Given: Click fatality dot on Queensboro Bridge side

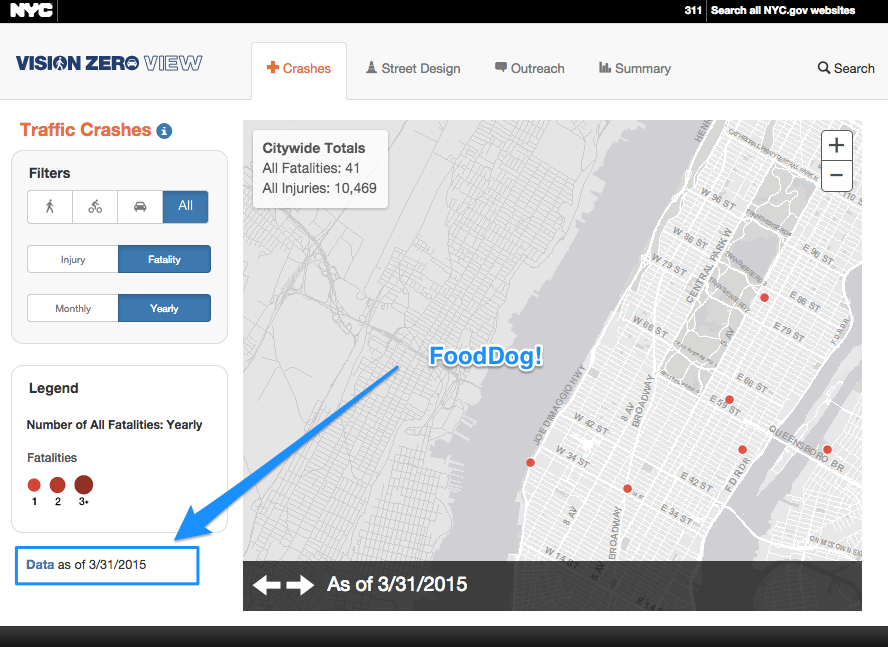Looking at the screenshot, I should pos(827,449).
